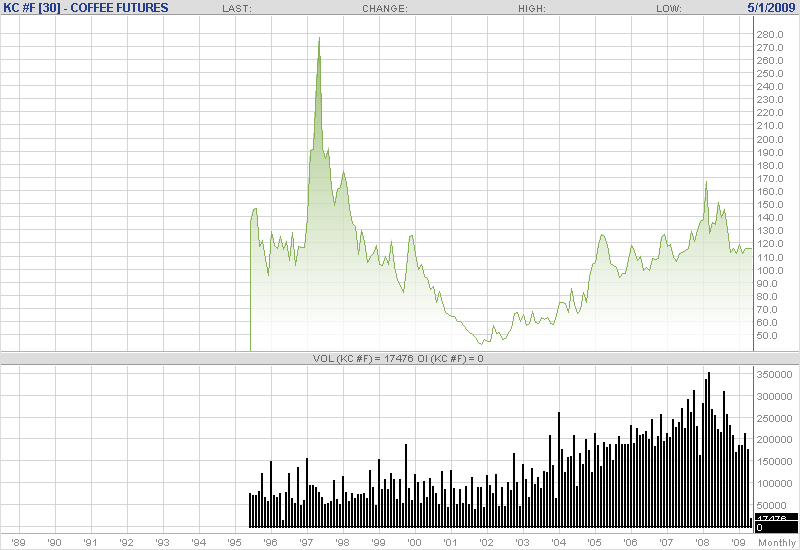Click the '02 year label on time axis

click(x=487, y=542)
